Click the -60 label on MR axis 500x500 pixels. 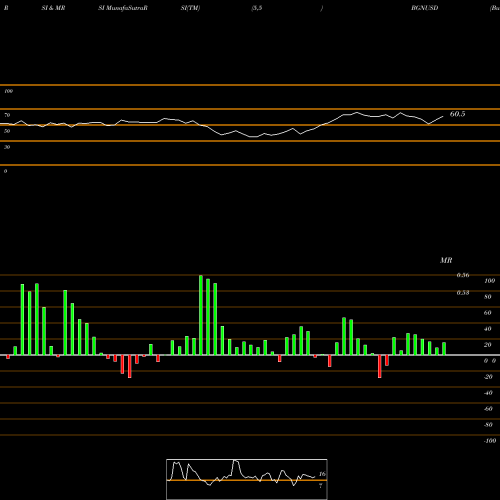[488, 409]
